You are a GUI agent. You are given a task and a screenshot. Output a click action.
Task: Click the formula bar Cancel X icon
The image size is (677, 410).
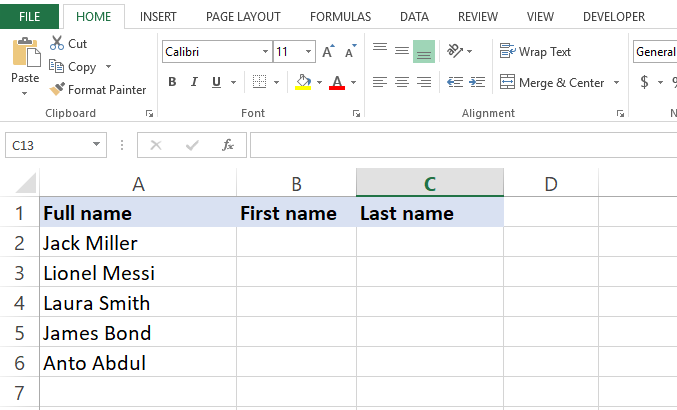156,145
